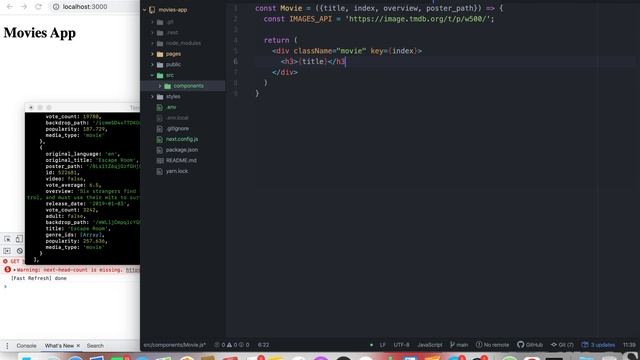Expand the .git folder
This screenshot has height=360, width=640.
point(152,22)
